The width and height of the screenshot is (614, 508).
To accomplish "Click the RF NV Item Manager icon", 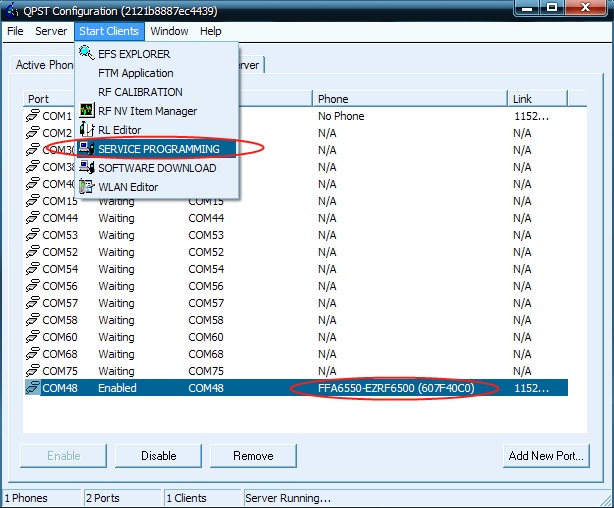I will click(x=87, y=110).
